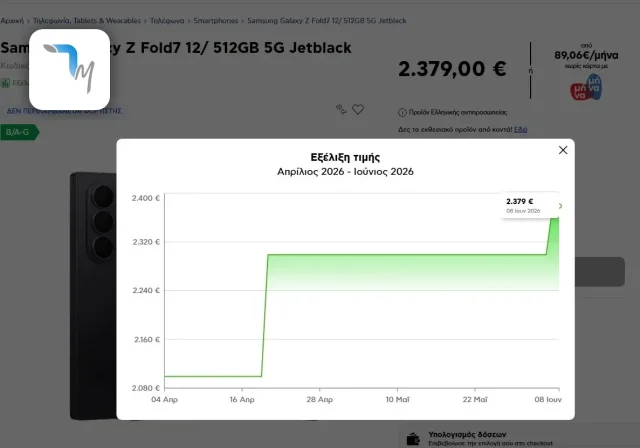Click the 16 Απρ chart axis marker
The image size is (640, 448).
coord(242,399)
